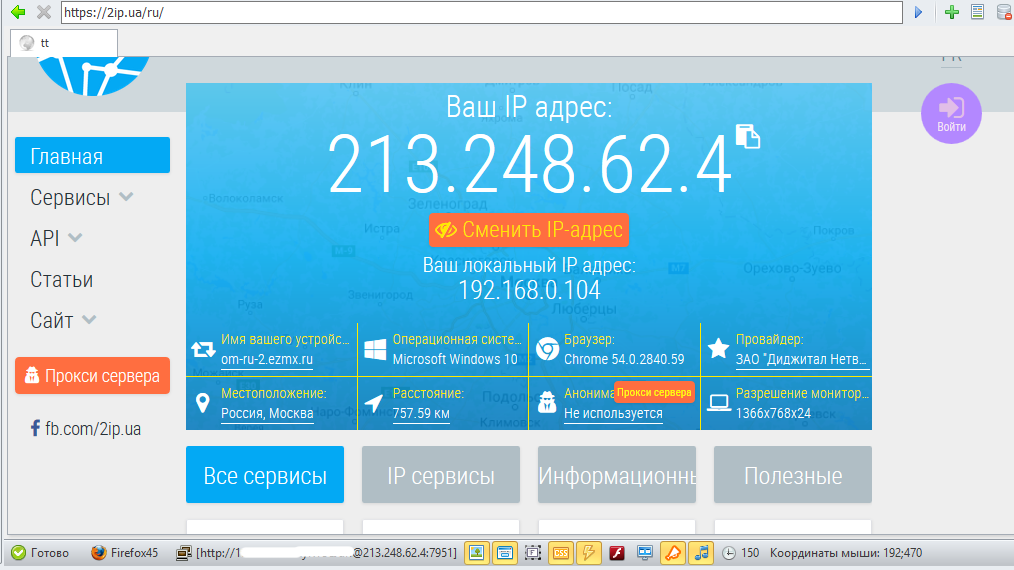
Task: Click the database icon in top toolbar
Action: click(1003, 12)
